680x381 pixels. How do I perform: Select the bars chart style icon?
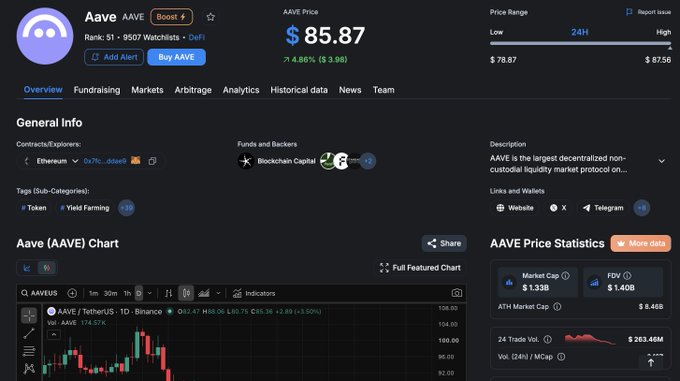(x=169, y=293)
